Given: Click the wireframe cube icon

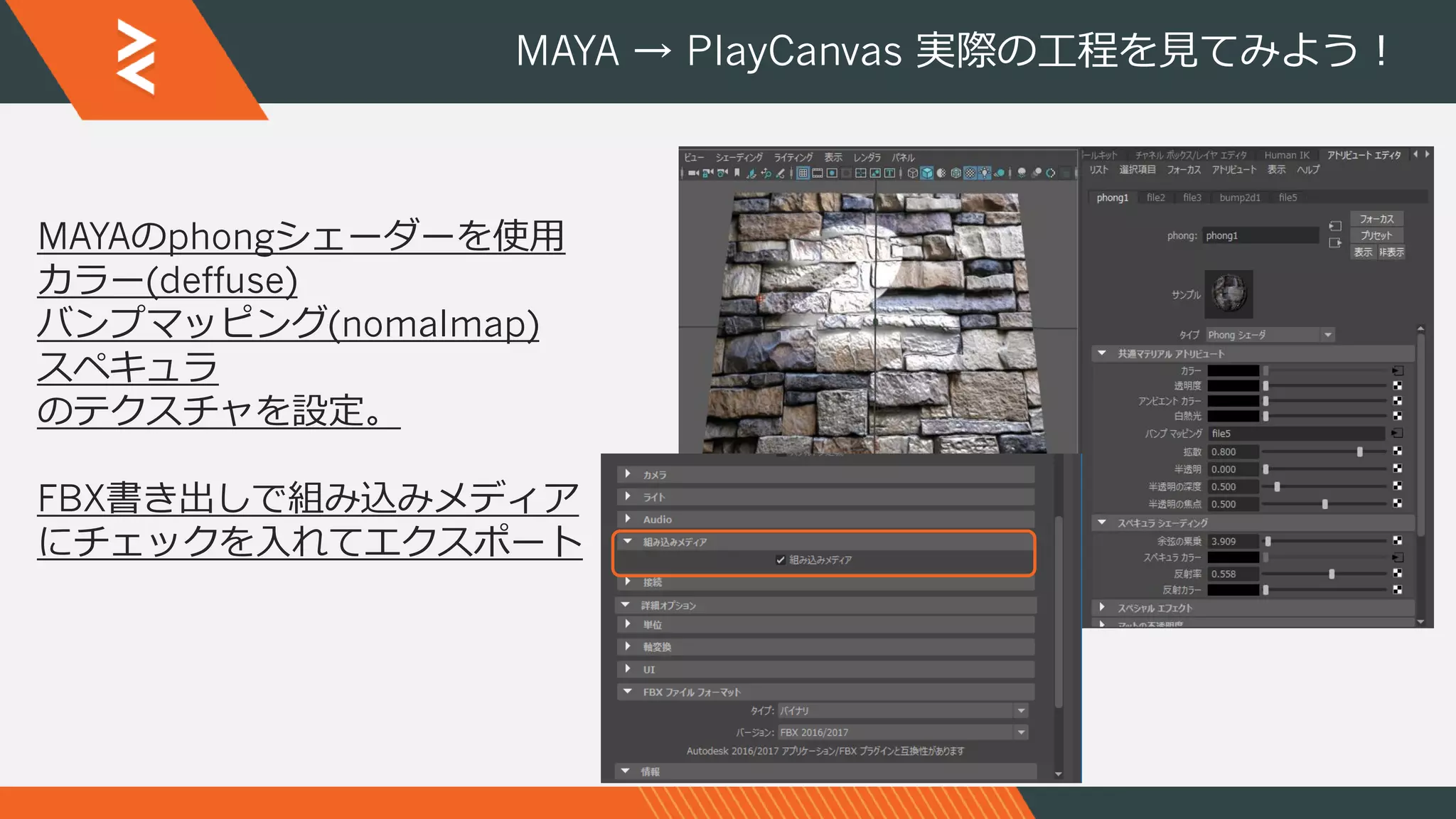Looking at the screenshot, I should click(912, 173).
